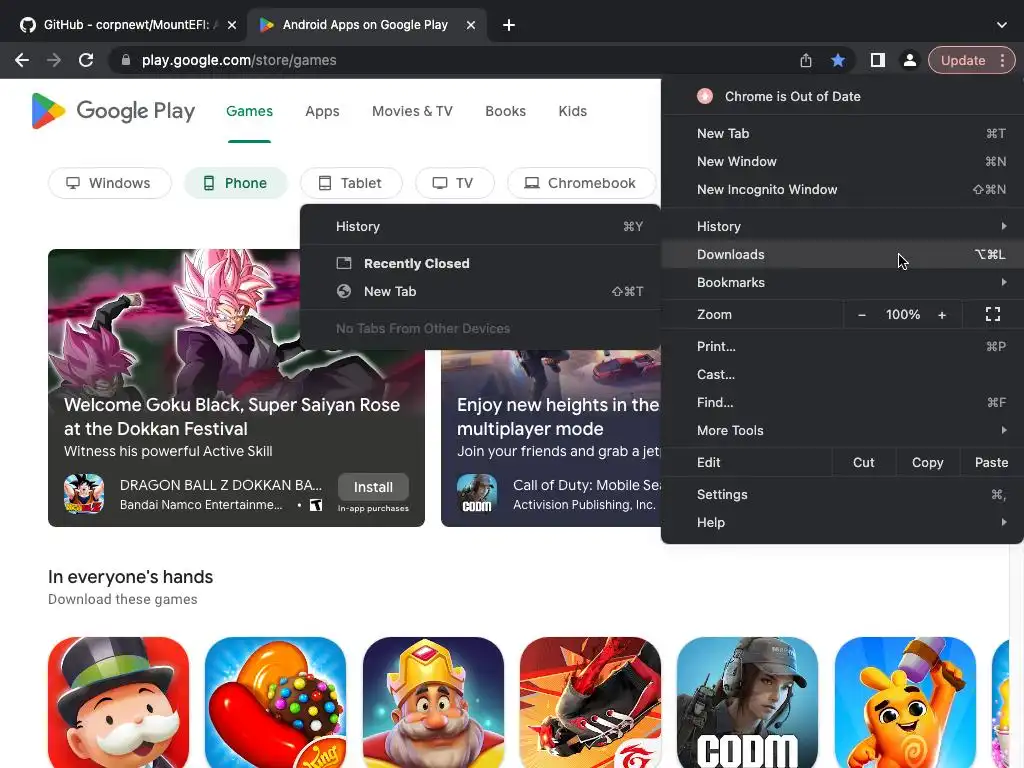Image resolution: width=1024 pixels, height=768 pixels.
Task: Open the side panel icon
Action: [878, 60]
